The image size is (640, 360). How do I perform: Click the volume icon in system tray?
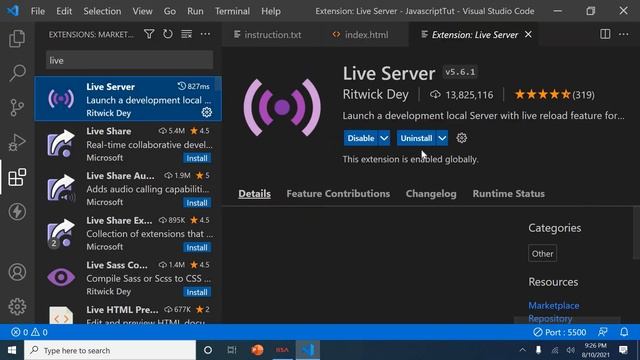(x=571, y=350)
